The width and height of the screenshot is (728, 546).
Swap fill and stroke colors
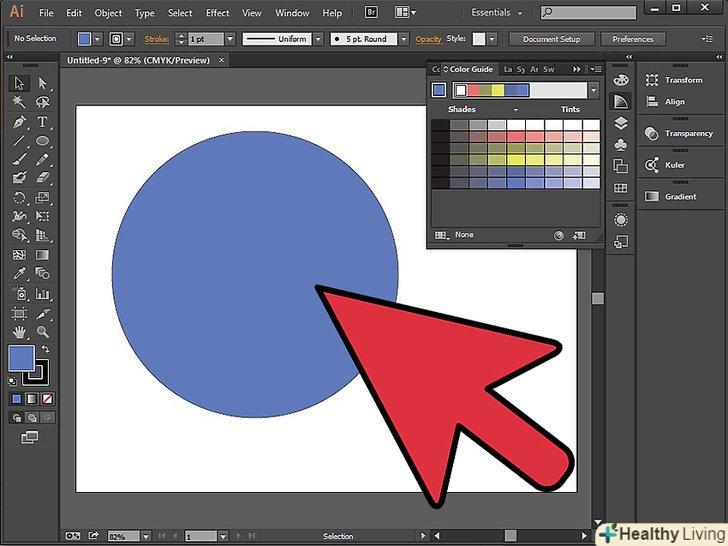[x=44, y=349]
